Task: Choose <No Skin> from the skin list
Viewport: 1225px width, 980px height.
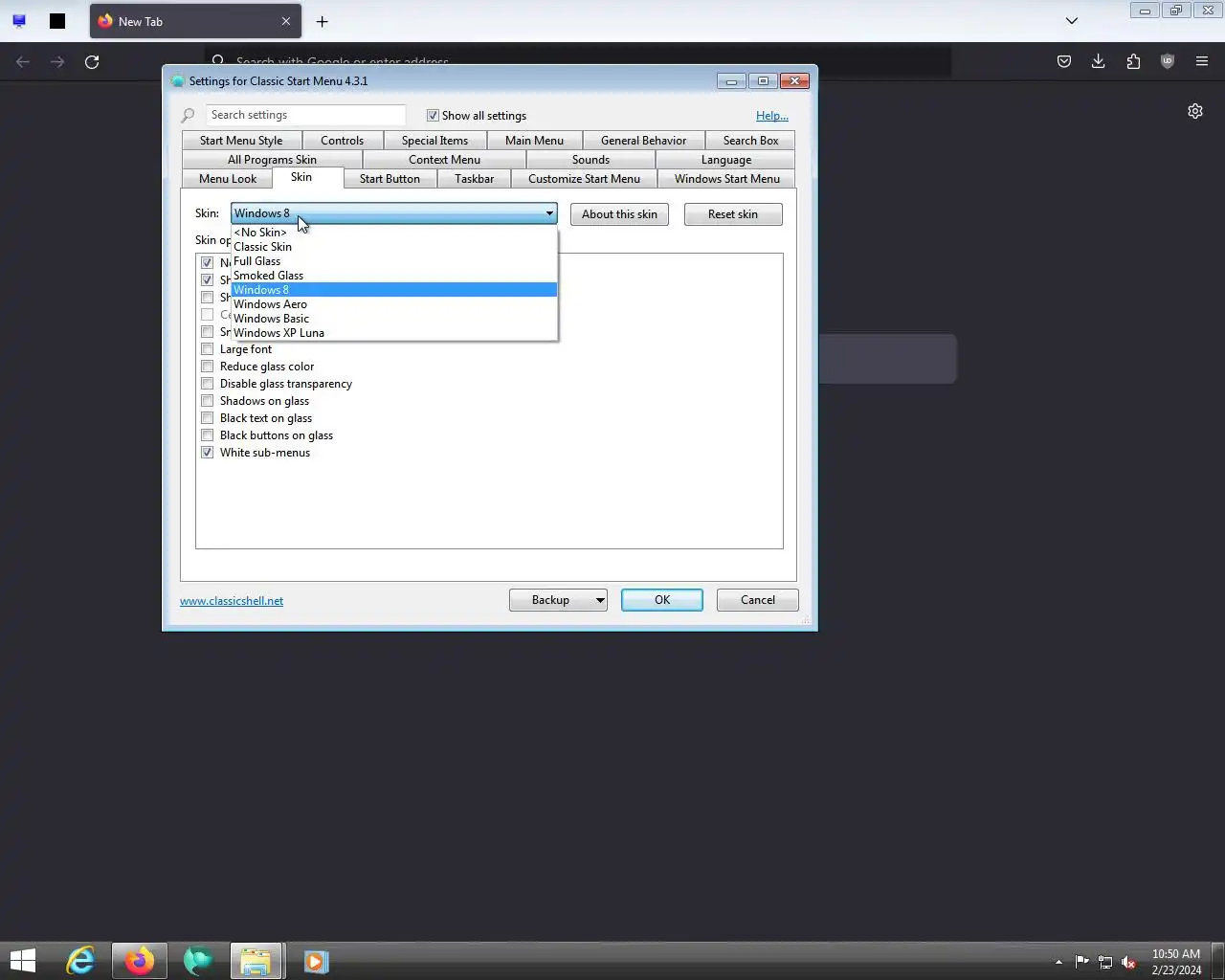Action: point(393,233)
